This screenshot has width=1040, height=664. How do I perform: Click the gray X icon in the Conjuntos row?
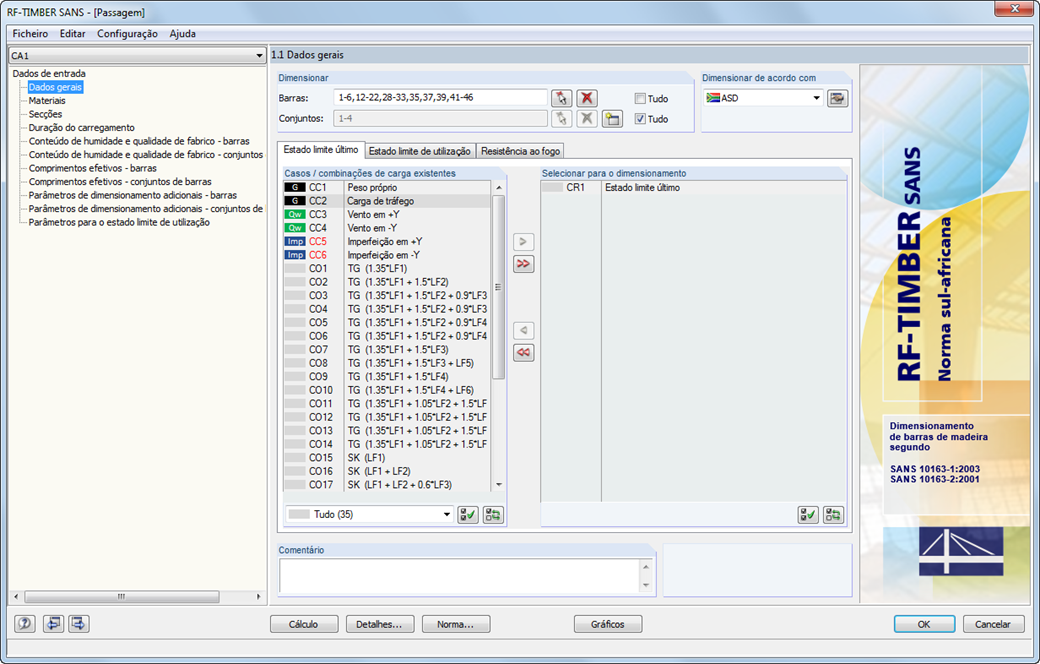pyautogui.click(x=586, y=119)
